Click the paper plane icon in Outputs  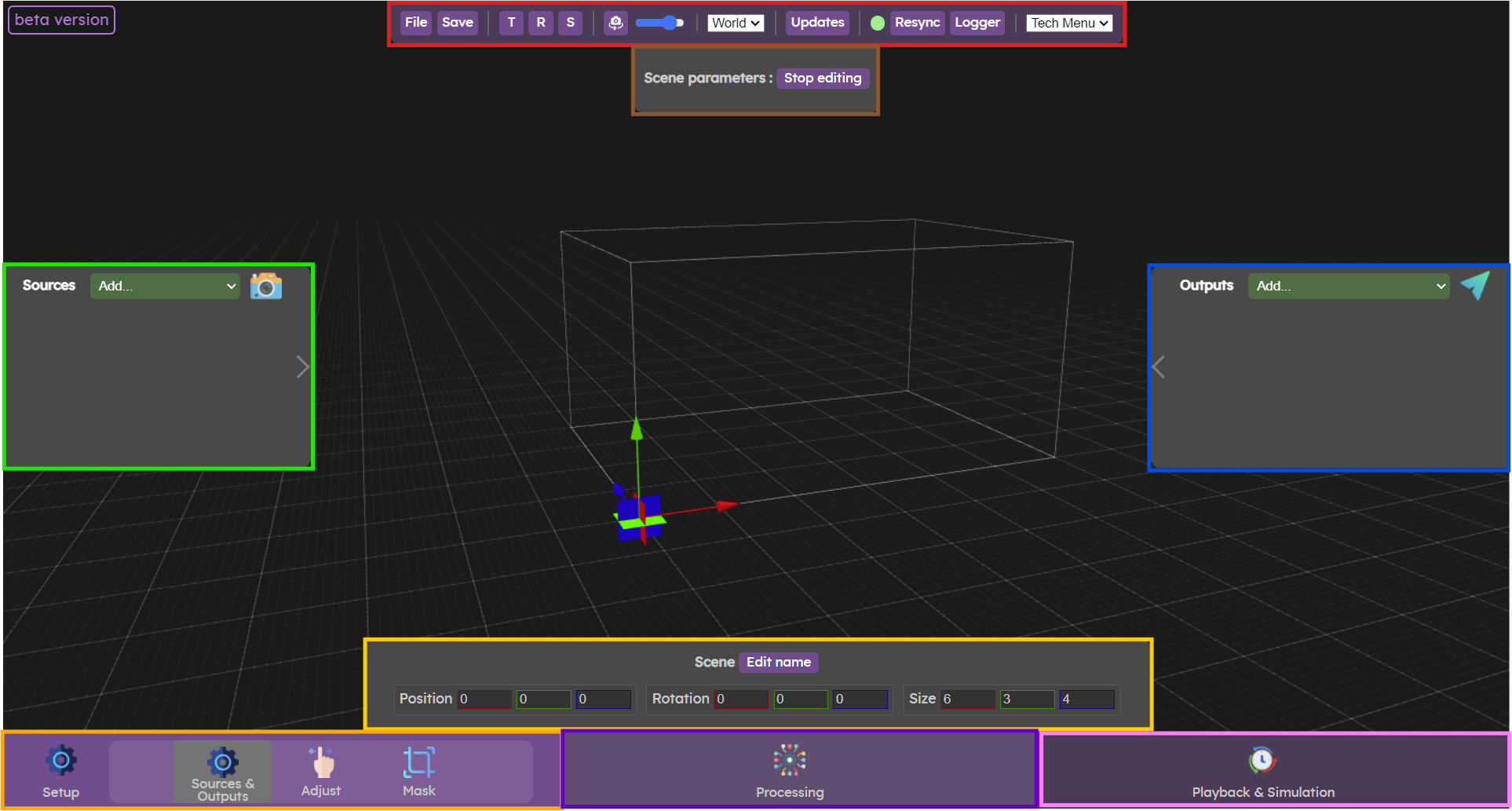(x=1474, y=286)
